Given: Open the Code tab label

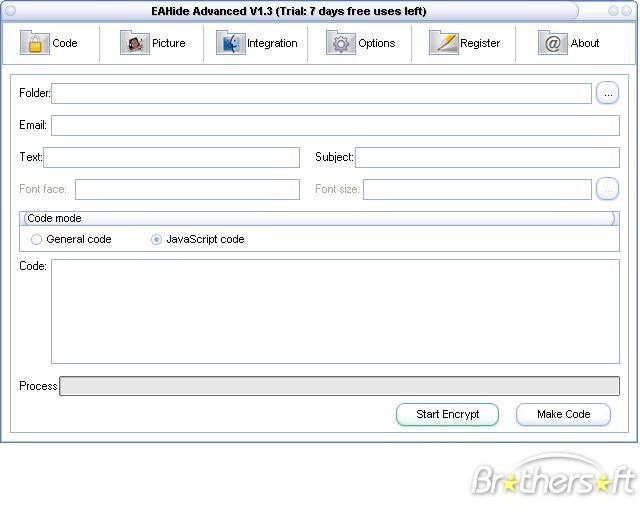Looking at the screenshot, I should 65,43.
